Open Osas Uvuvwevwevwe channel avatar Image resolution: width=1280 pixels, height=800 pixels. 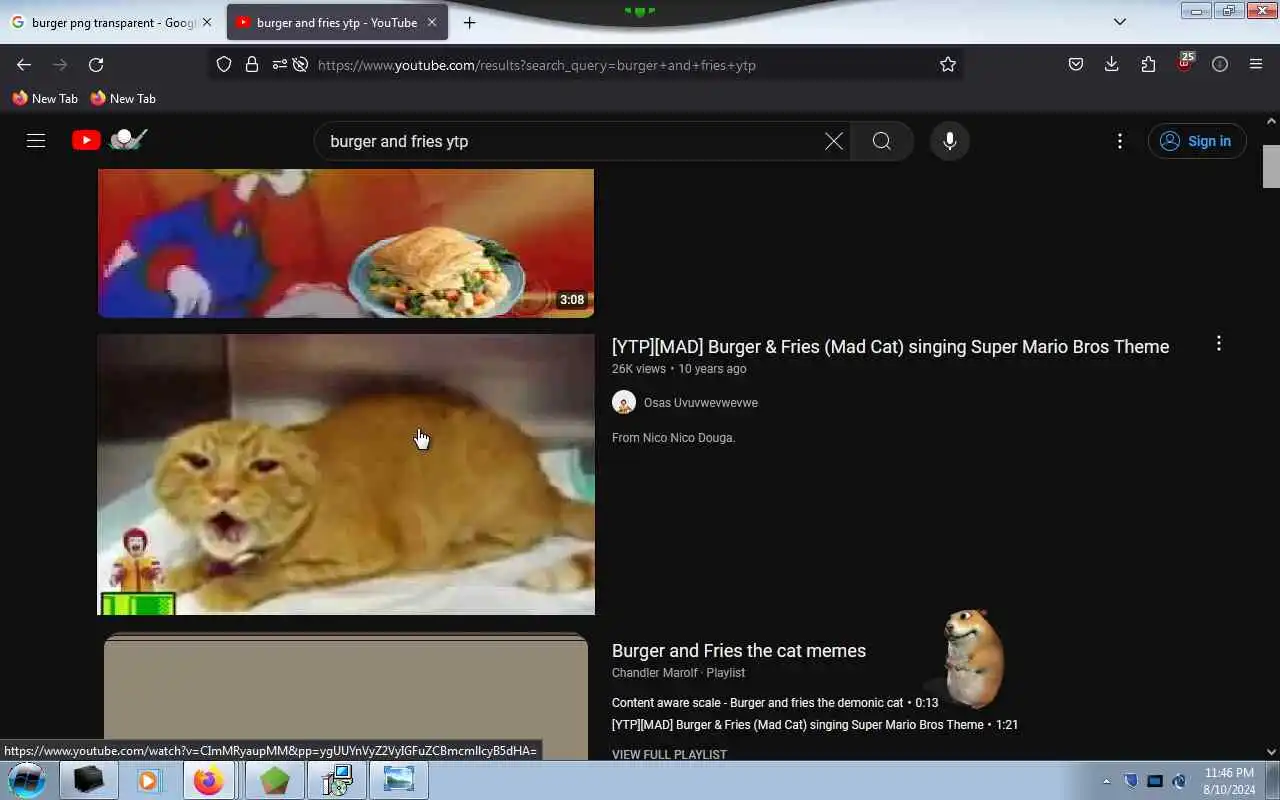(x=624, y=402)
